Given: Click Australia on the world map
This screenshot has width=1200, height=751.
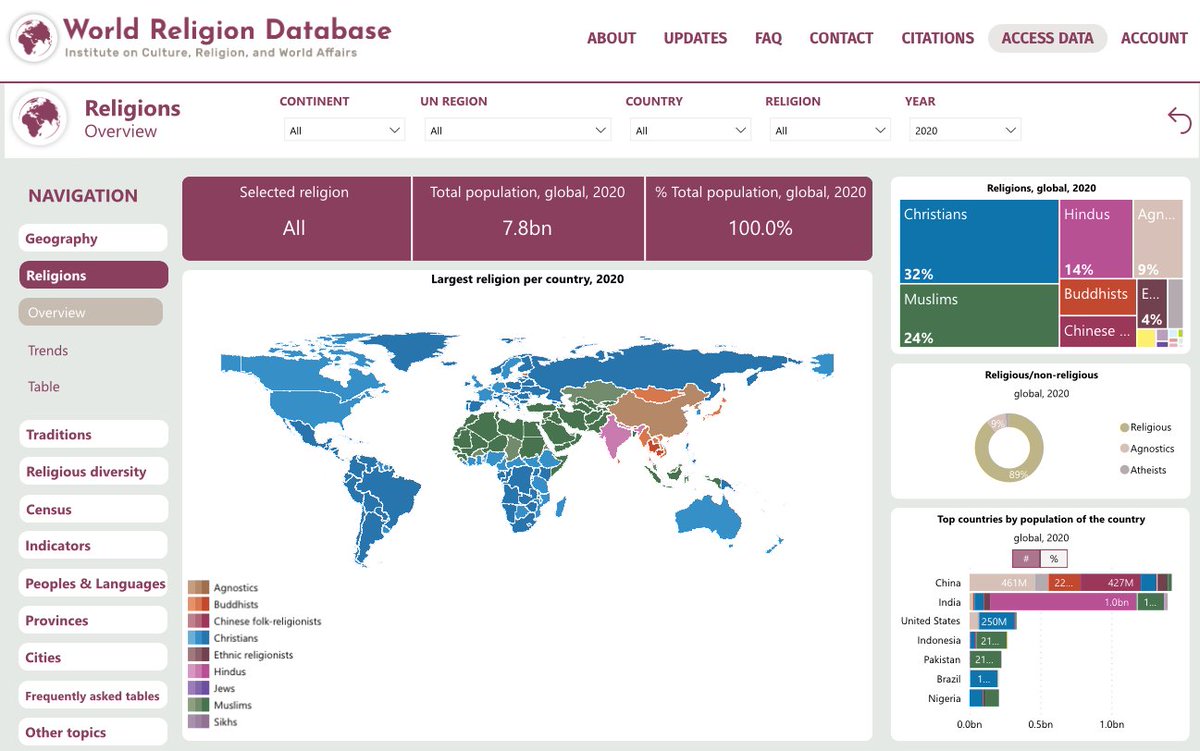Looking at the screenshot, I should (x=708, y=519).
